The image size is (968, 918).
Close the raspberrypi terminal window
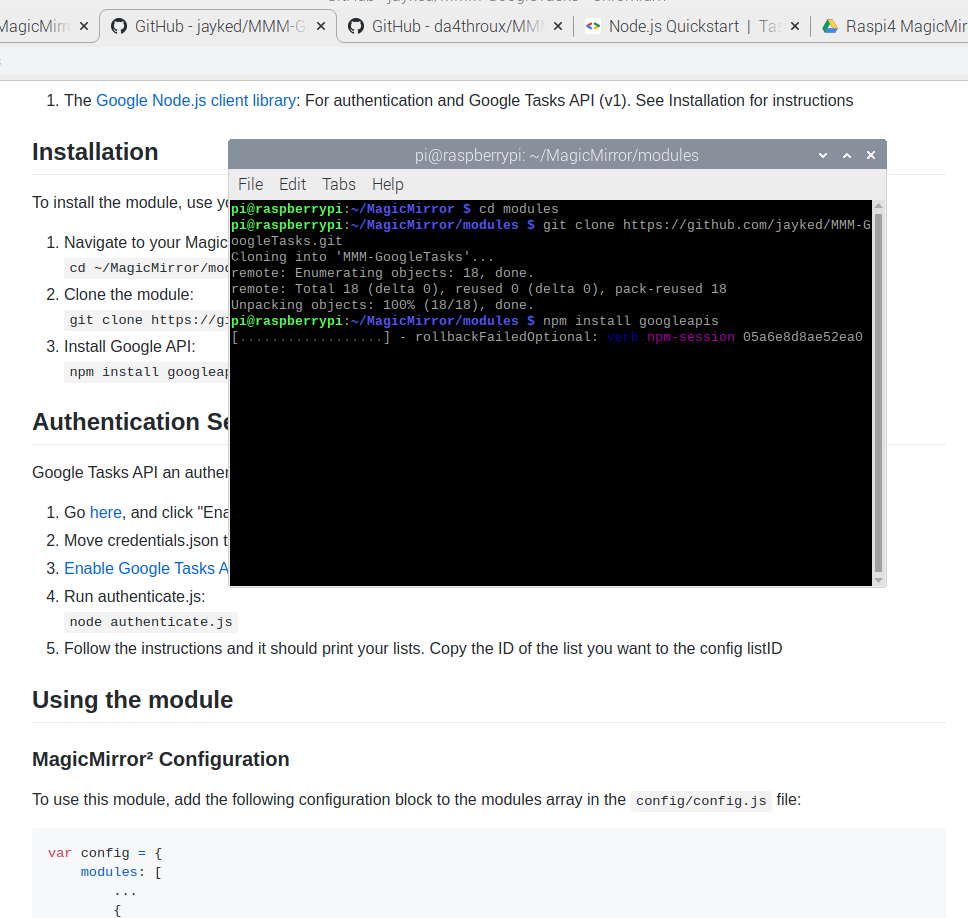click(870, 156)
